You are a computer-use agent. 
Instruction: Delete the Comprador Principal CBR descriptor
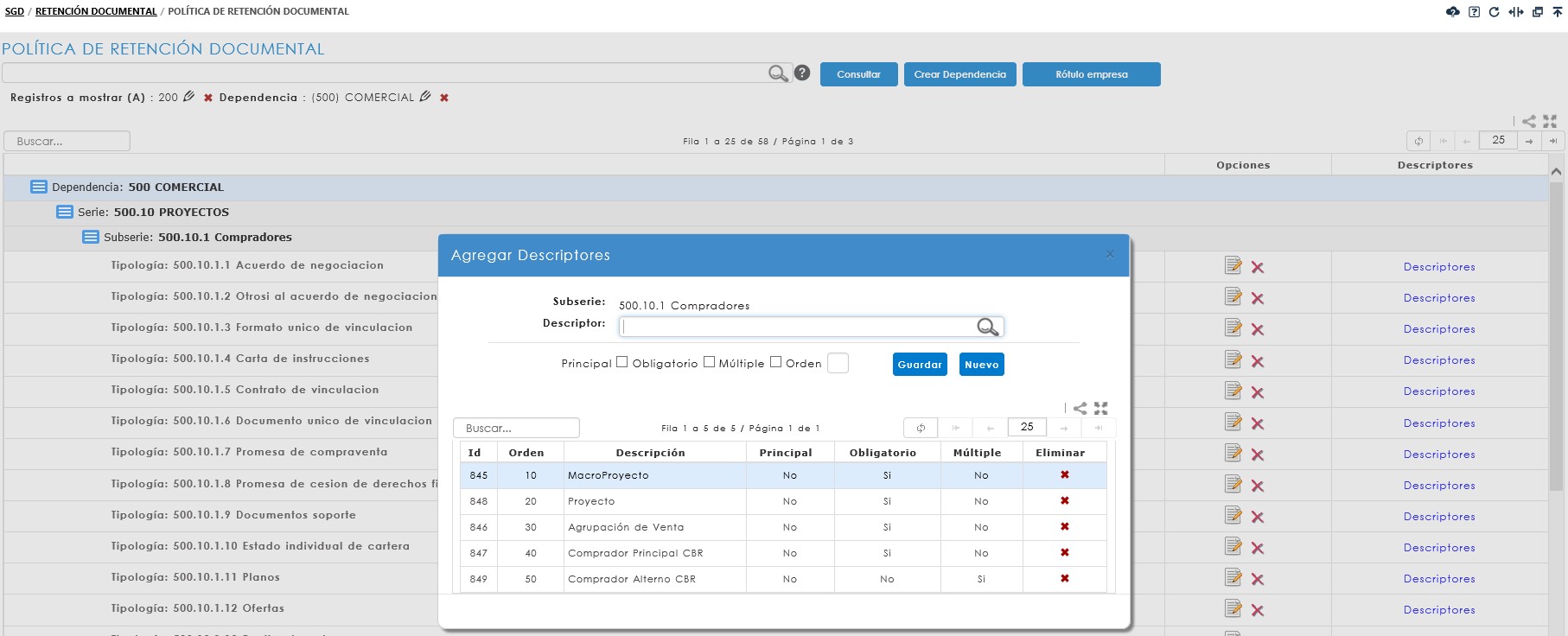[x=1065, y=552]
